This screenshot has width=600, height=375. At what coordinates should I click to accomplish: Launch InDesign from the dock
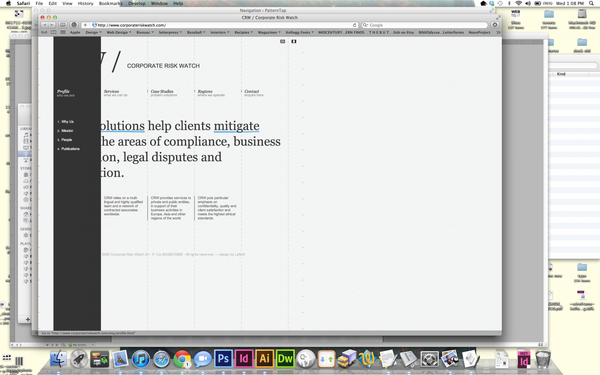[x=244, y=359]
